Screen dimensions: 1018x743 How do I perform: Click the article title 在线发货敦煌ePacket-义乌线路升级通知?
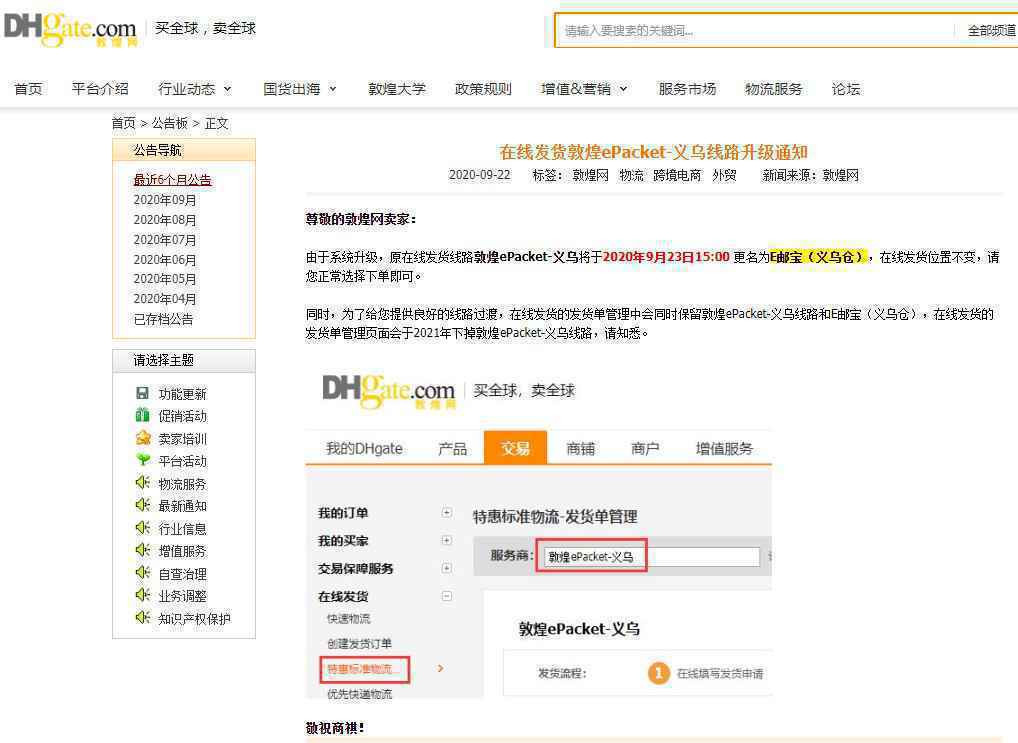(x=653, y=151)
